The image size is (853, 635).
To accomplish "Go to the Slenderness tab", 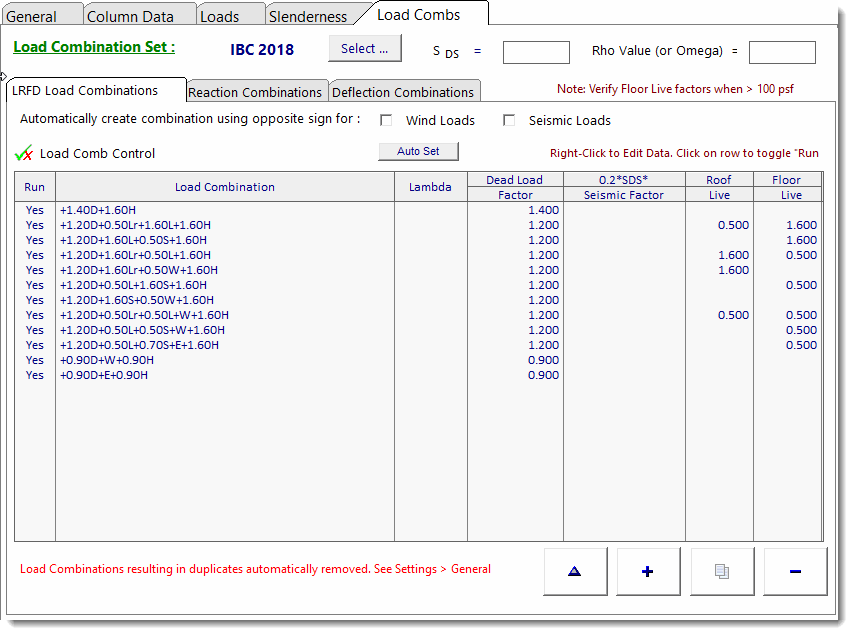I will point(308,16).
